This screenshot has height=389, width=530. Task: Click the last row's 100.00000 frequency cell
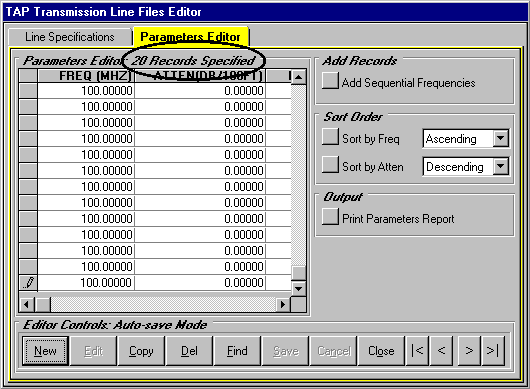[86, 283]
